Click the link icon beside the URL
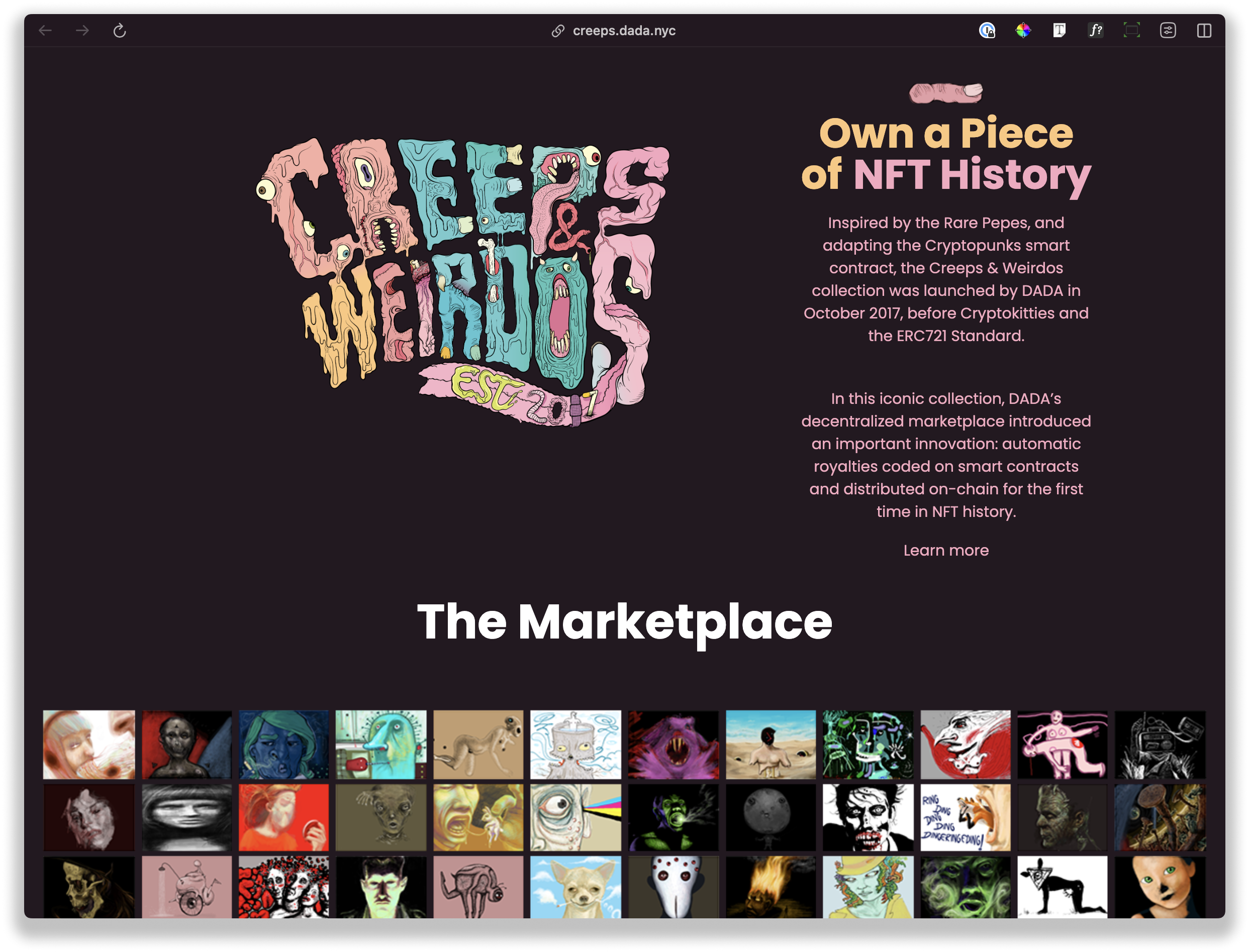 click(x=558, y=31)
